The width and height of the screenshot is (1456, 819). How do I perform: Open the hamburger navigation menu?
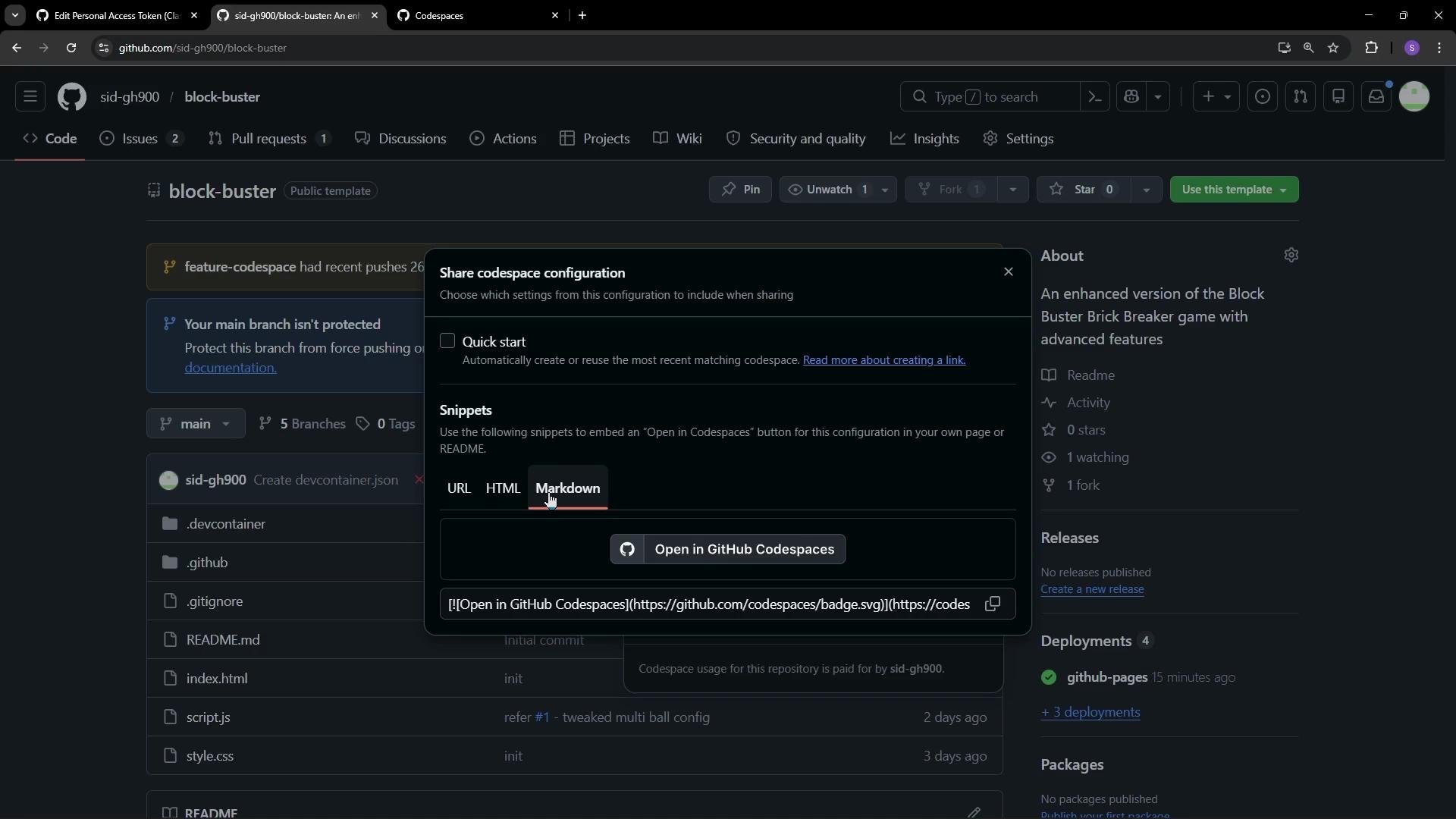[30, 97]
